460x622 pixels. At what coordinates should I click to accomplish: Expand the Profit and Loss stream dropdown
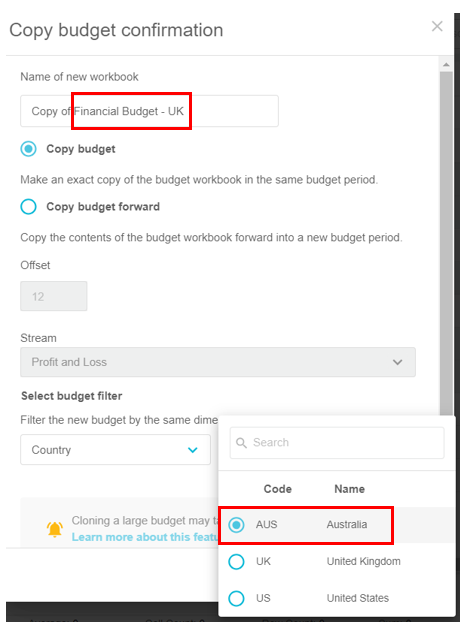(x=218, y=362)
